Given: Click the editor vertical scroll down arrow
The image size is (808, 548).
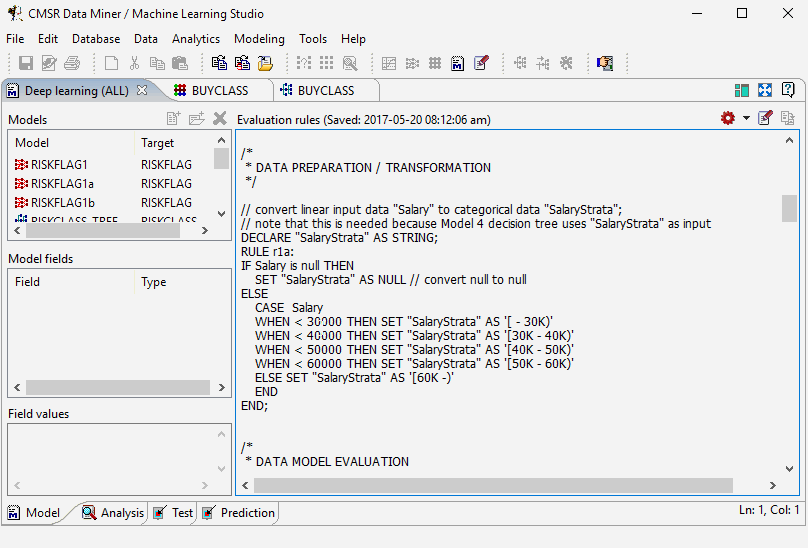Looking at the screenshot, I should [x=789, y=469].
